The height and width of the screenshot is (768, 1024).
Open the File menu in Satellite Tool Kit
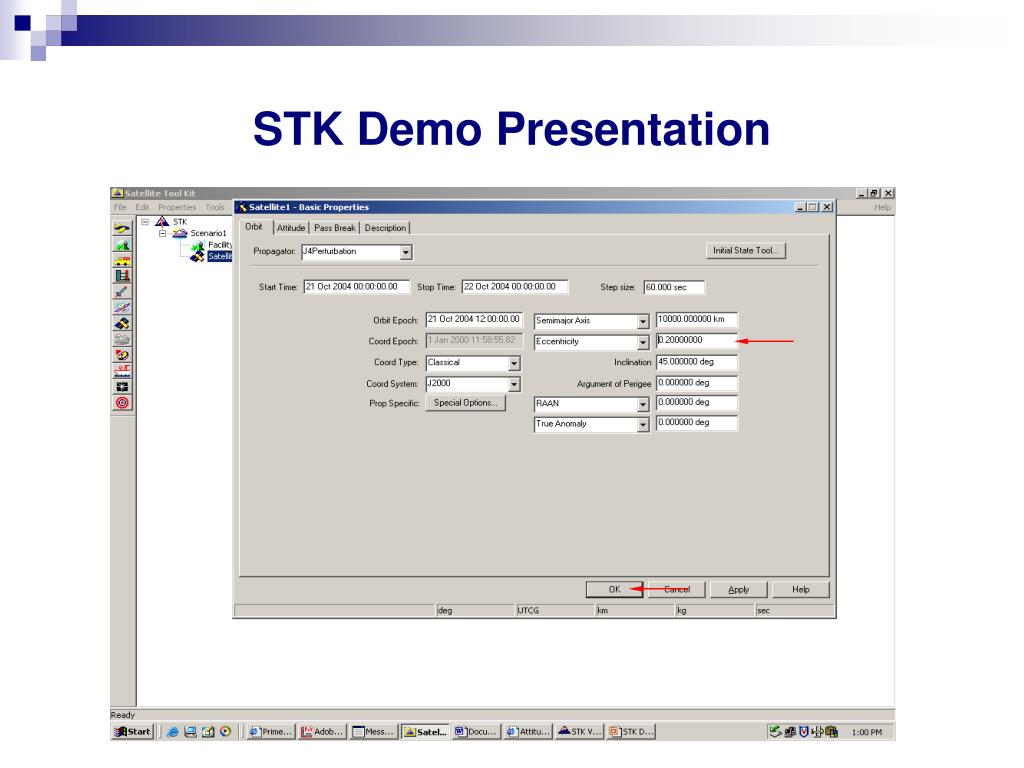click(x=120, y=207)
